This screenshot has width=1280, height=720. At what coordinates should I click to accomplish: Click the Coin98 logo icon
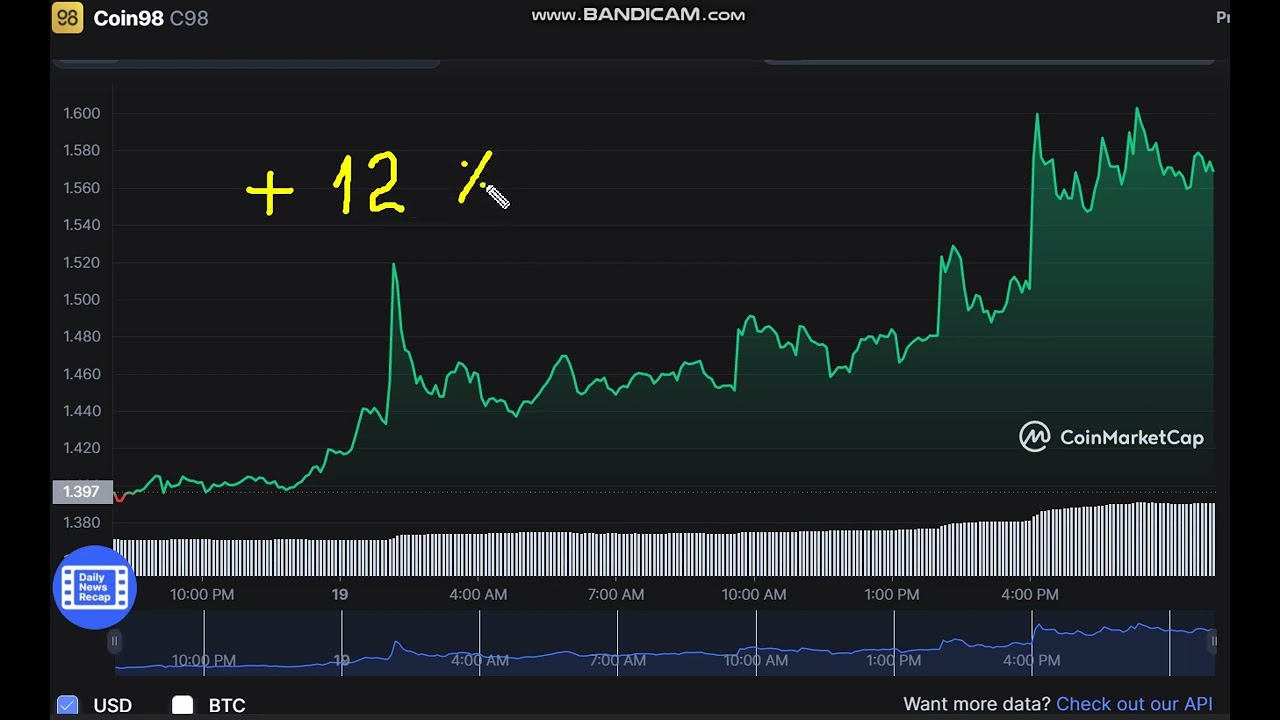(67, 18)
